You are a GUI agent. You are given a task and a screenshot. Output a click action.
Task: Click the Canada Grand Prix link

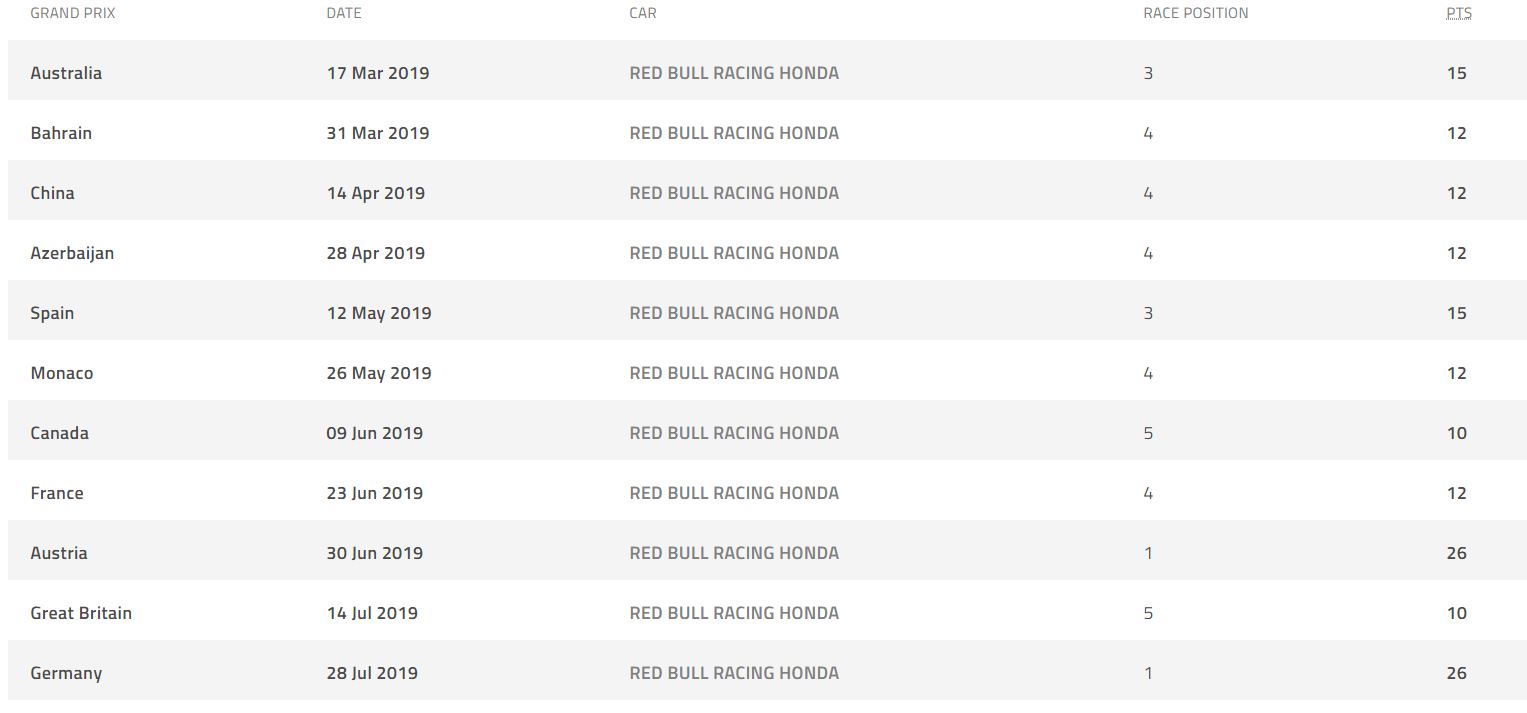[x=60, y=433]
